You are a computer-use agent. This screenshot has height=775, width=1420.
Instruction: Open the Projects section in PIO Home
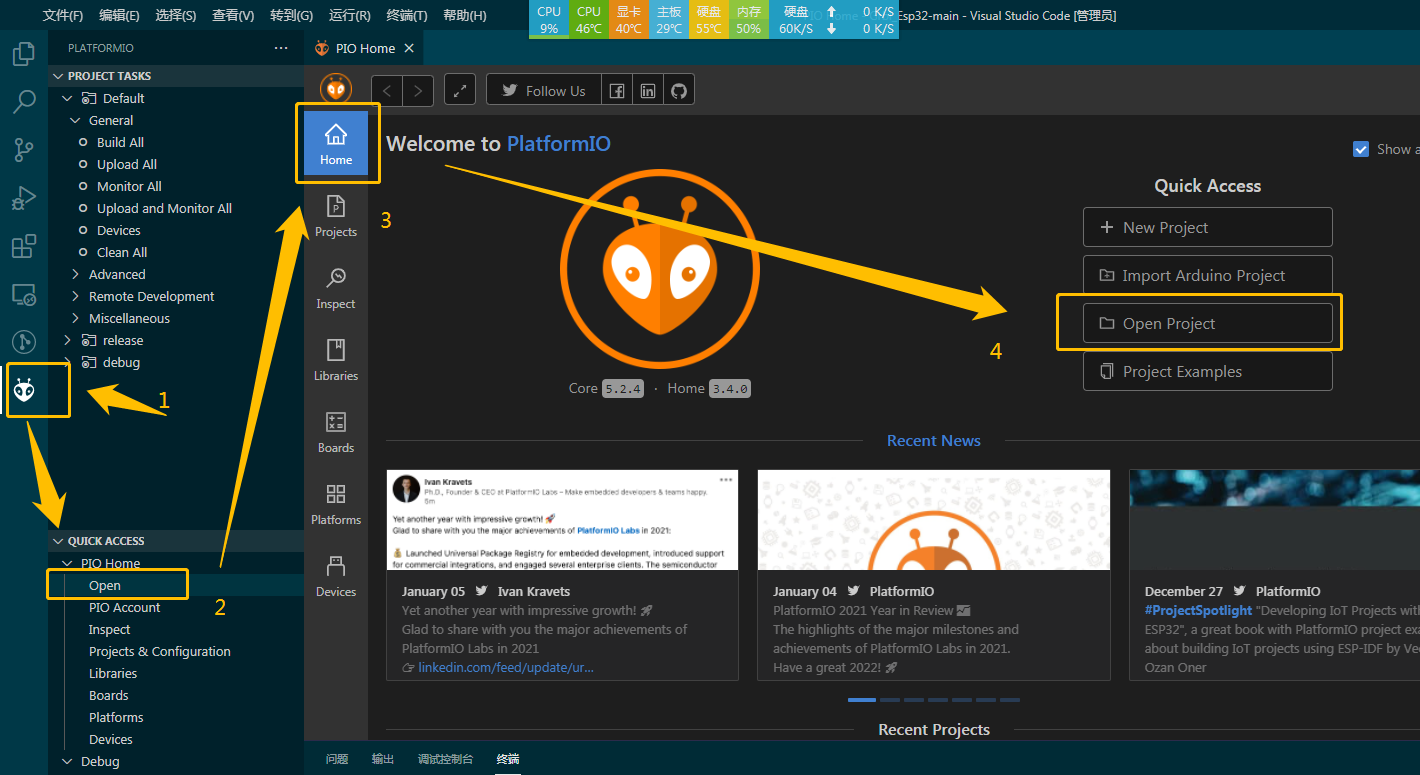coord(336,216)
